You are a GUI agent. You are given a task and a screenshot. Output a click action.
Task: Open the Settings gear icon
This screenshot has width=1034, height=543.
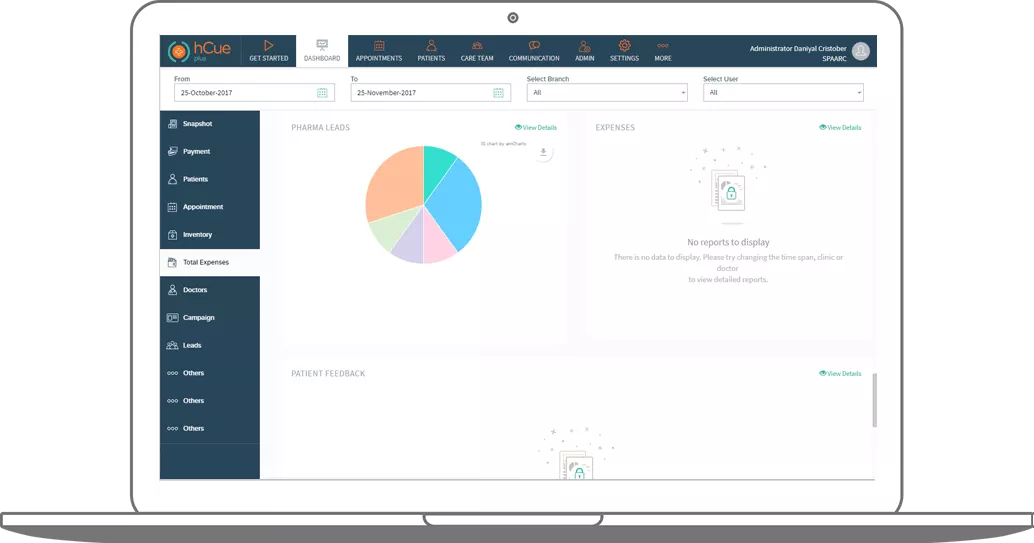[624, 46]
